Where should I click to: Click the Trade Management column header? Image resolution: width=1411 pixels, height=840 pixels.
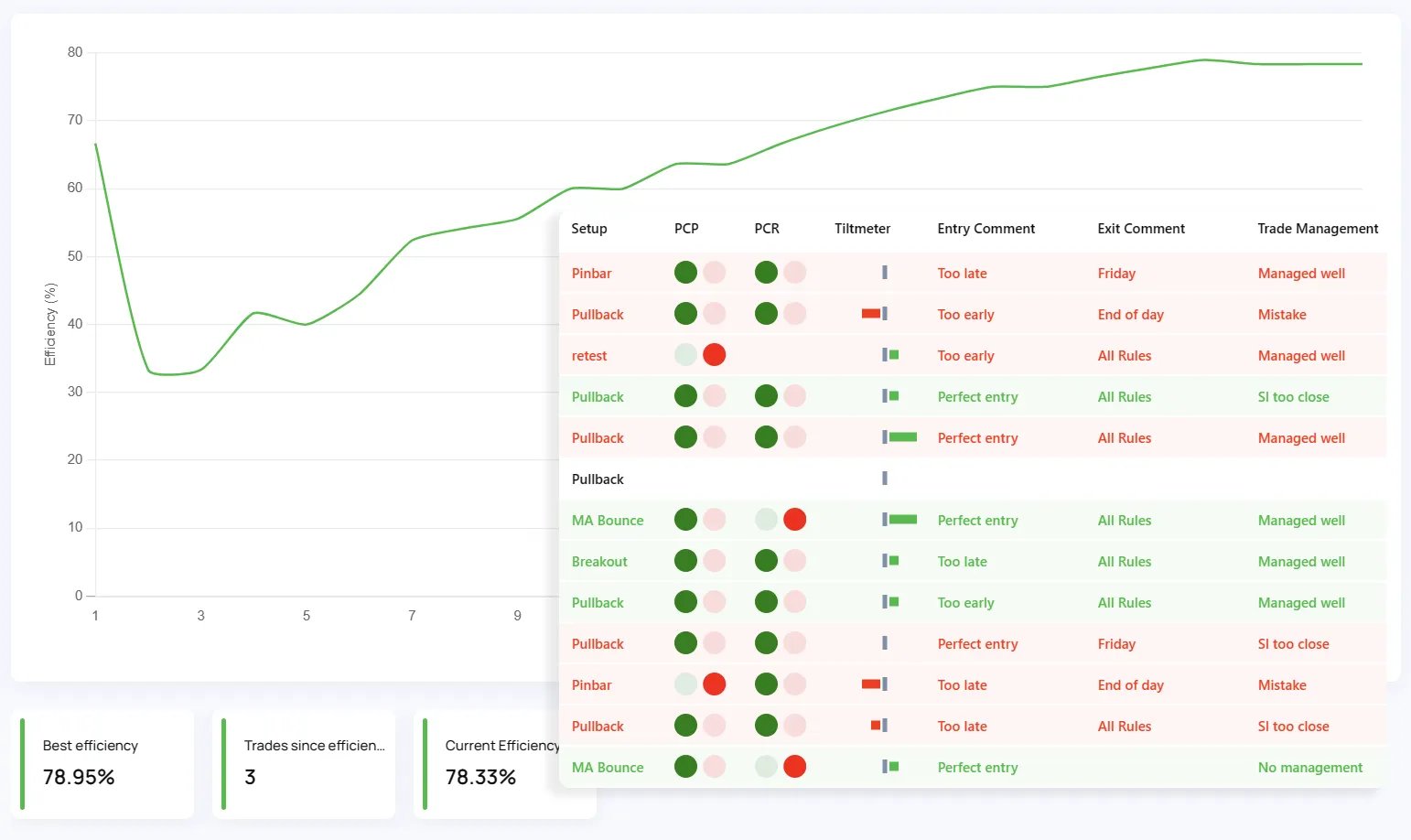1318,229
